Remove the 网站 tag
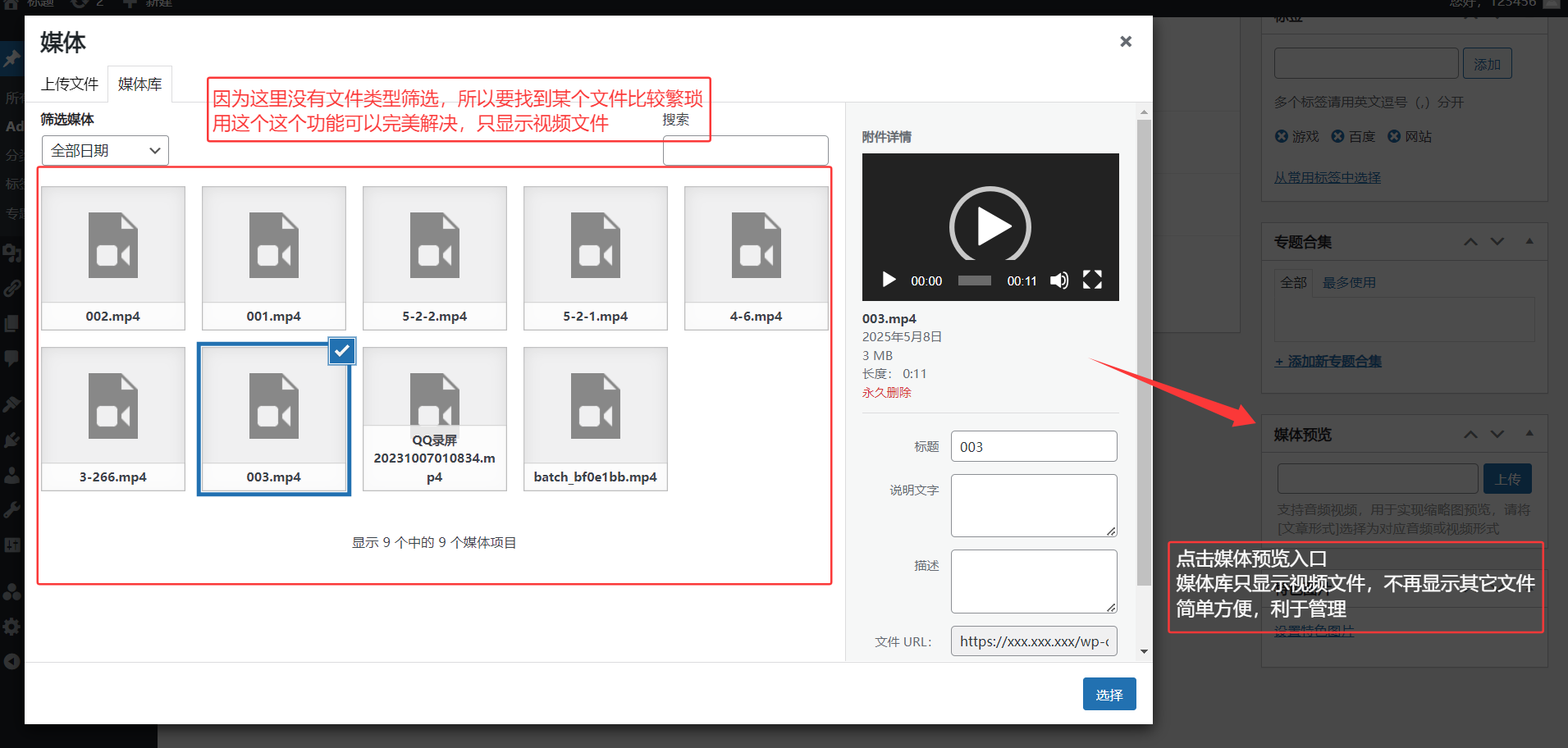 click(x=1394, y=136)
